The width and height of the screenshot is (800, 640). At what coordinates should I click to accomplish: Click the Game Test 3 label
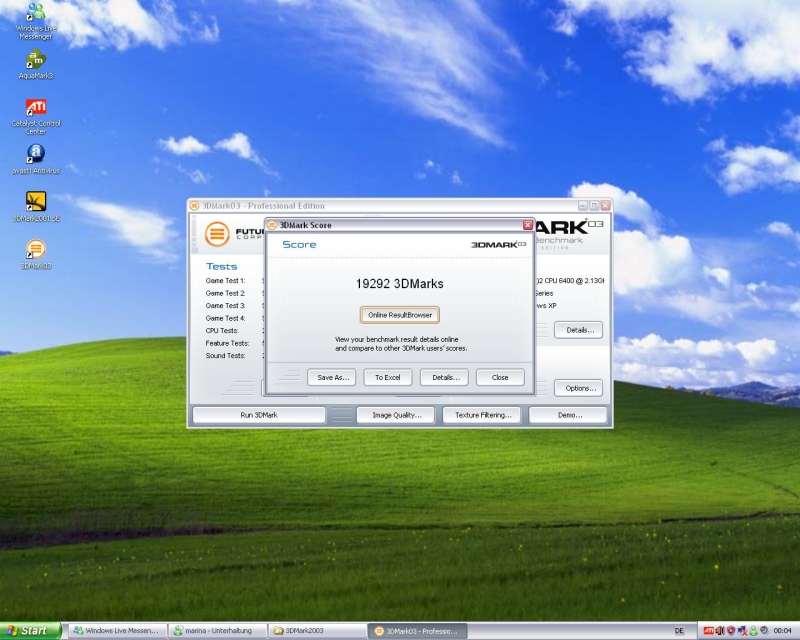click(225, 305)
